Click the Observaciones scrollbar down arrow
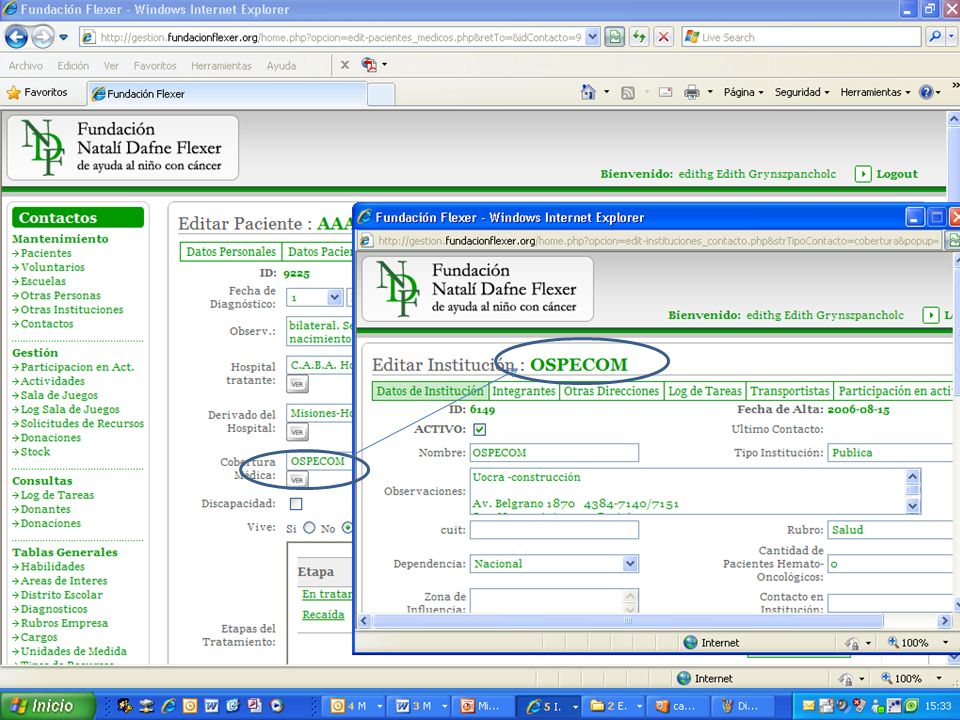Viewport: 960px width, 720px height. (x=912, y=506)
